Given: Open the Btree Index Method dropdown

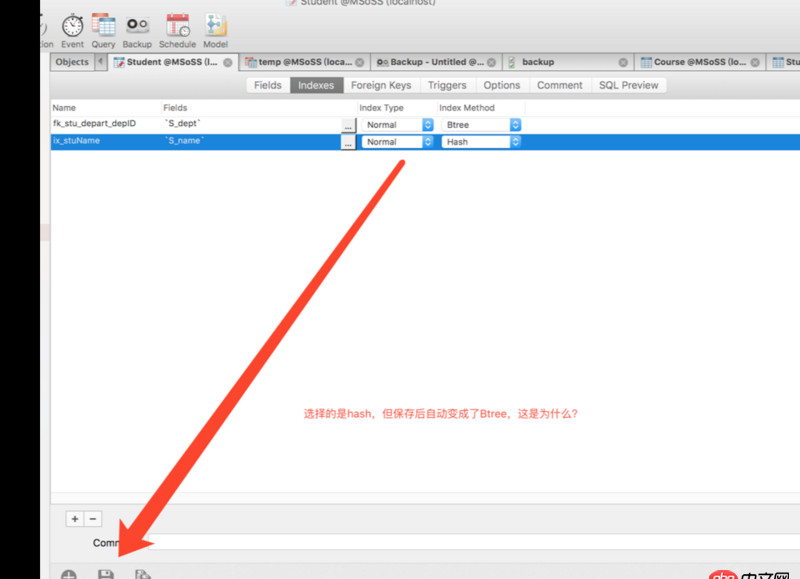Looking at the screenshot, I should 481,125.
